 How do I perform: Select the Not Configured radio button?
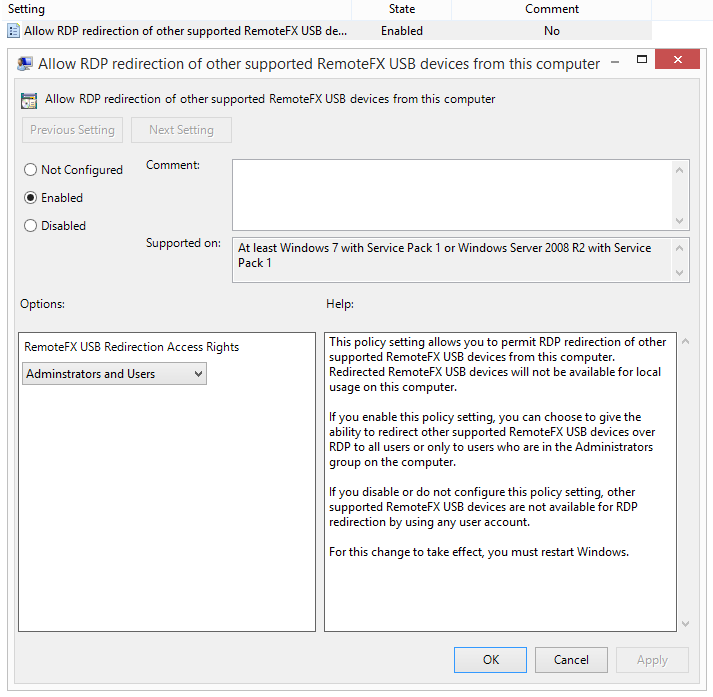(x=31, y=170)
